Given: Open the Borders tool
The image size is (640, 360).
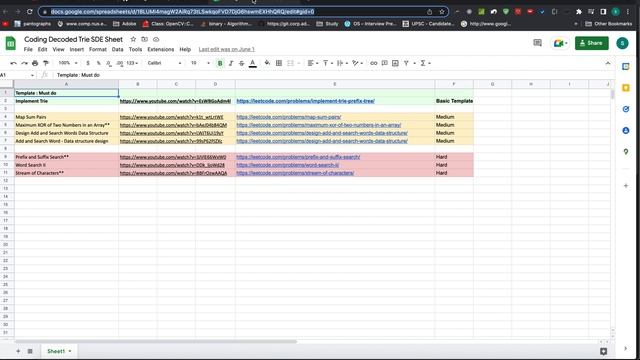Looking at the screenshot, I should click(279, 63).
